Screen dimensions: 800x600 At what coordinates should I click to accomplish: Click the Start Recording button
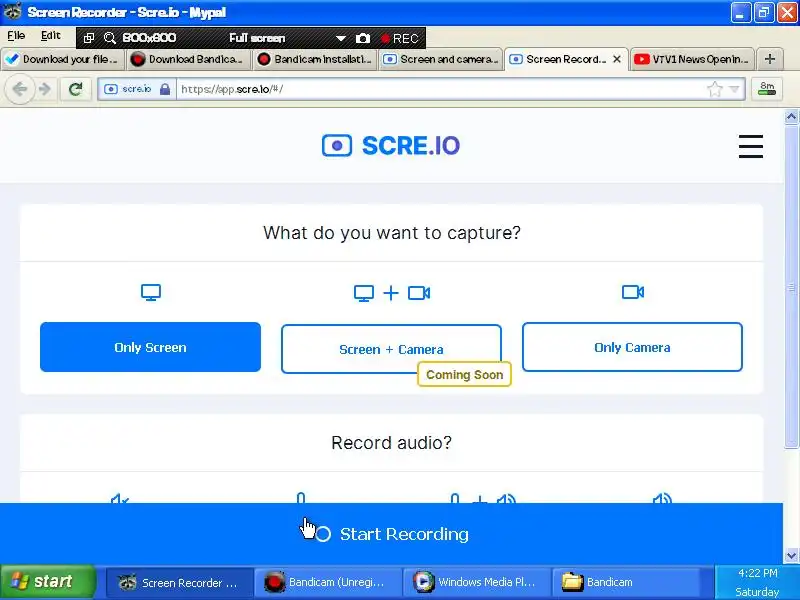(391, 534)
